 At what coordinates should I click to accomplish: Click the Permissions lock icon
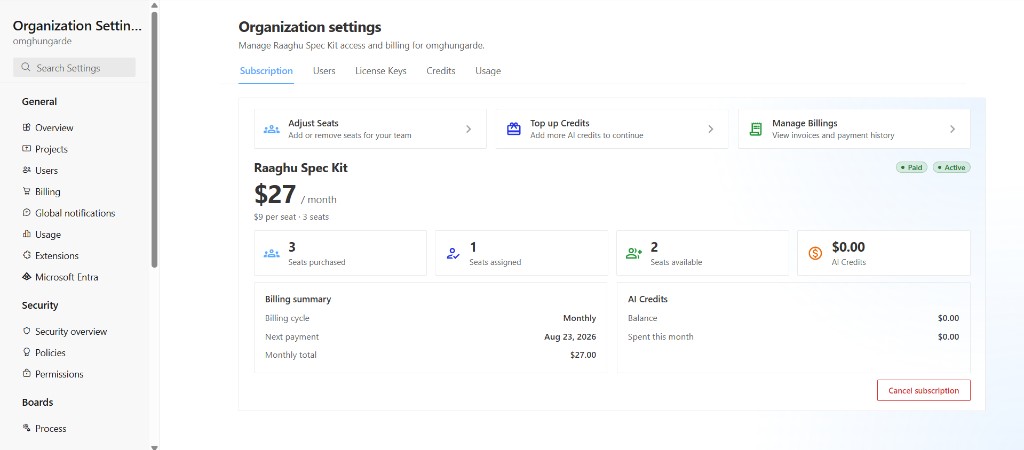click(x=26, y=374)
